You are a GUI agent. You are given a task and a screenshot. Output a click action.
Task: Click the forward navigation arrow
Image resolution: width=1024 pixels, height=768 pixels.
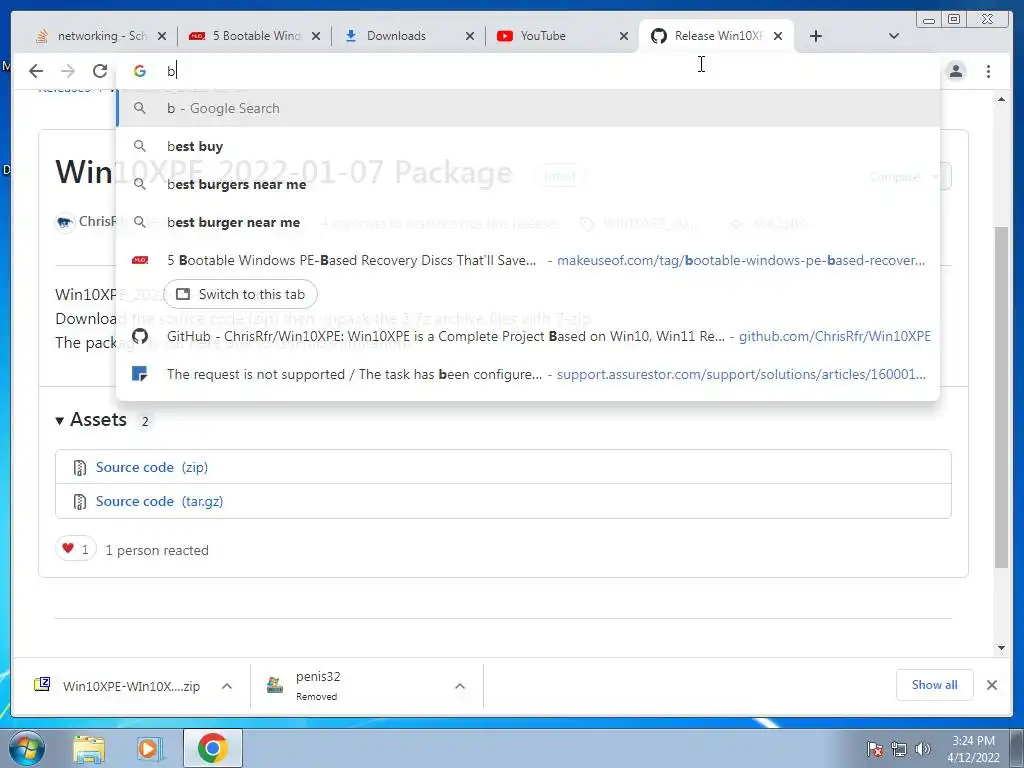point(68,71)
